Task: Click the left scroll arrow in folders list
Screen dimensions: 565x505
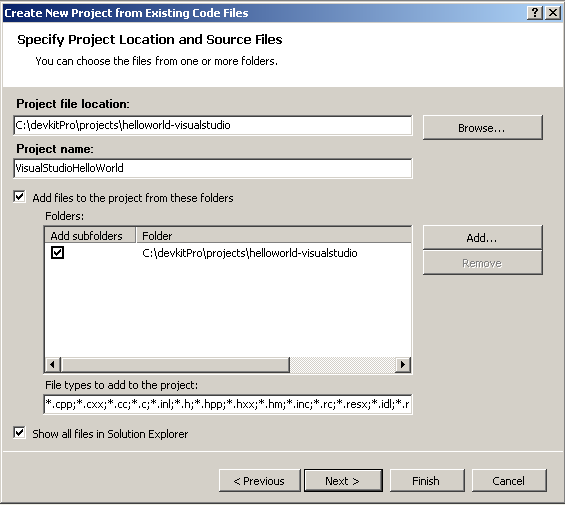Action: (x=52, y=364)
